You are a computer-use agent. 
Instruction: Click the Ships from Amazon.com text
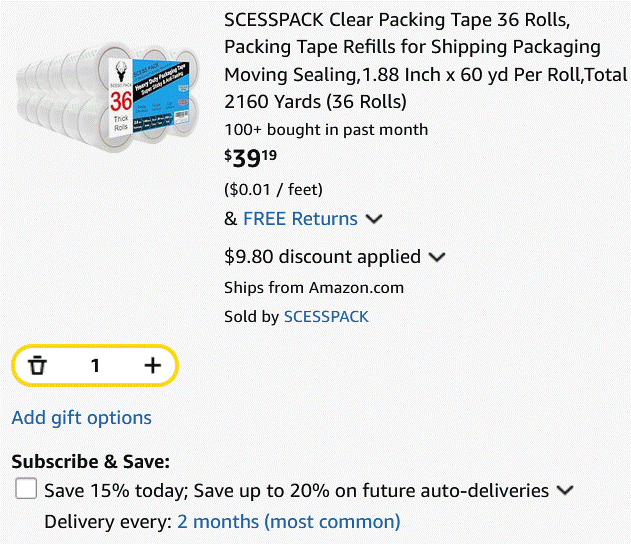pos(314,288)
